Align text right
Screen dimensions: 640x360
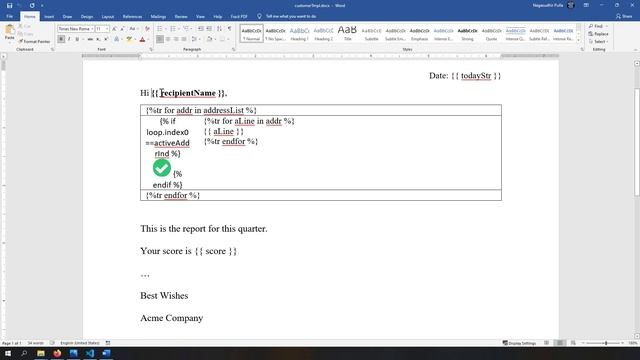point(176,39)
